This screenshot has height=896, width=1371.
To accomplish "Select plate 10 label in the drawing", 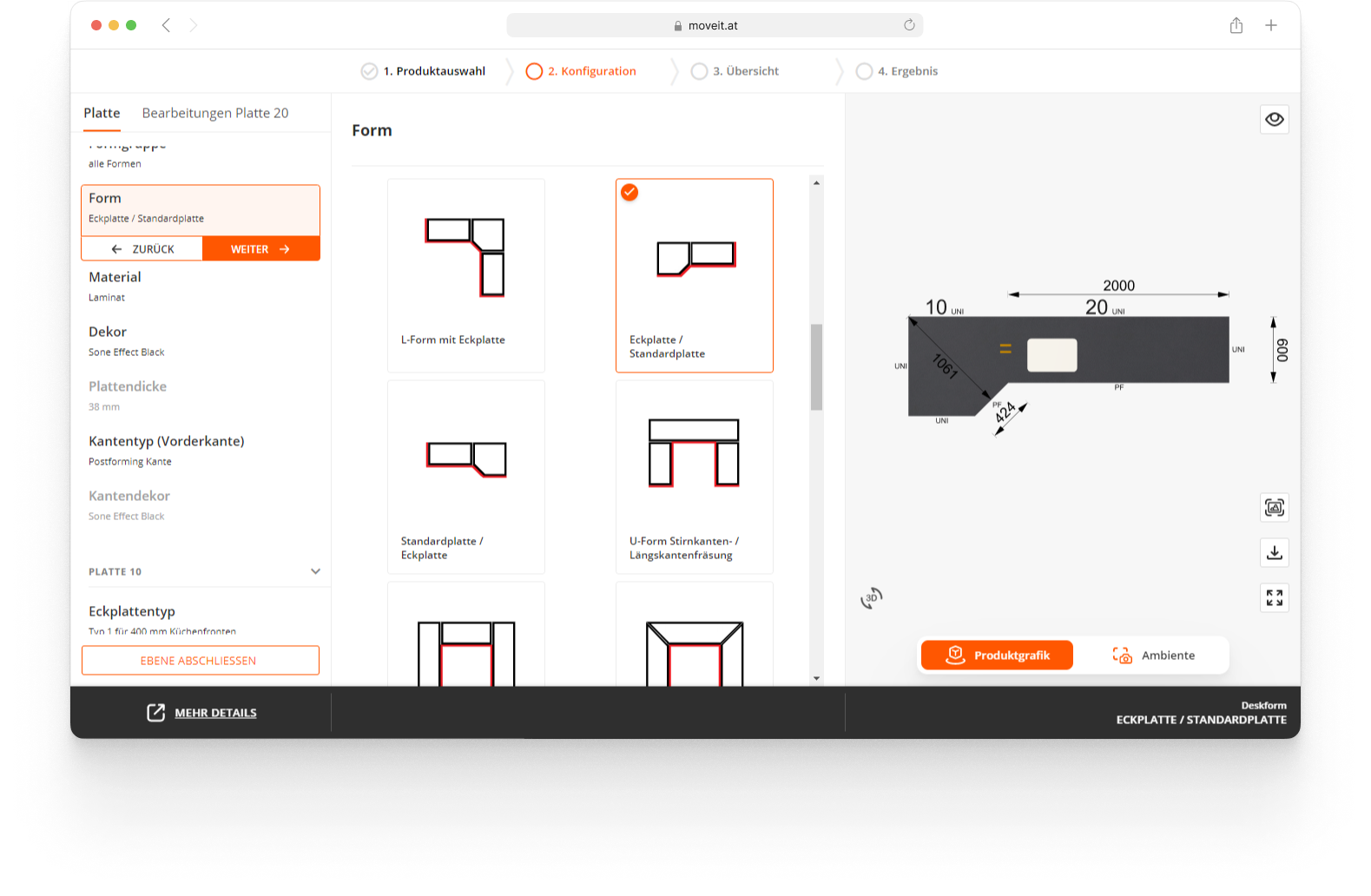I will coord(936,307).
